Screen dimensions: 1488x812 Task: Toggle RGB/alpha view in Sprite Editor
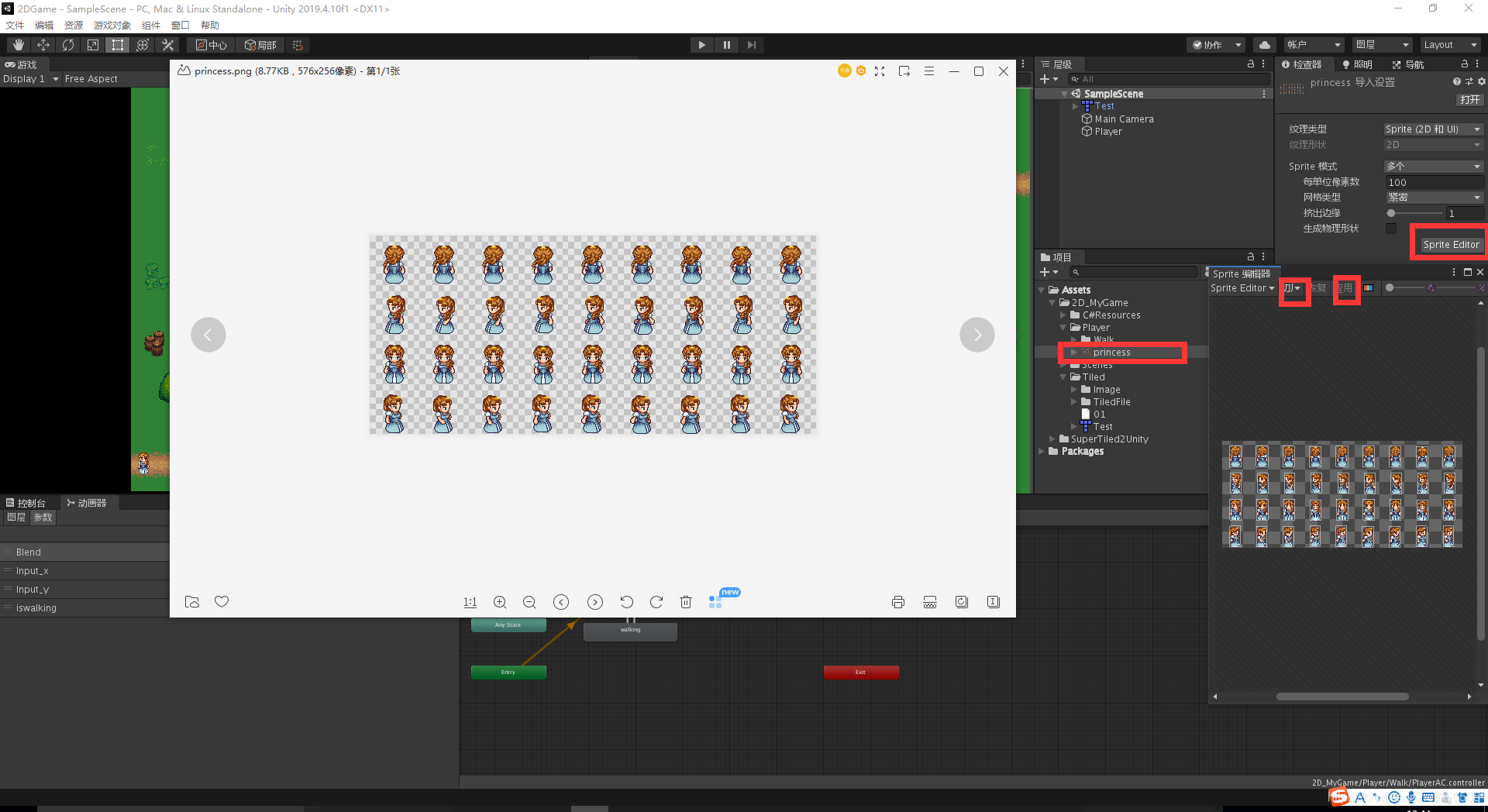1369,288
